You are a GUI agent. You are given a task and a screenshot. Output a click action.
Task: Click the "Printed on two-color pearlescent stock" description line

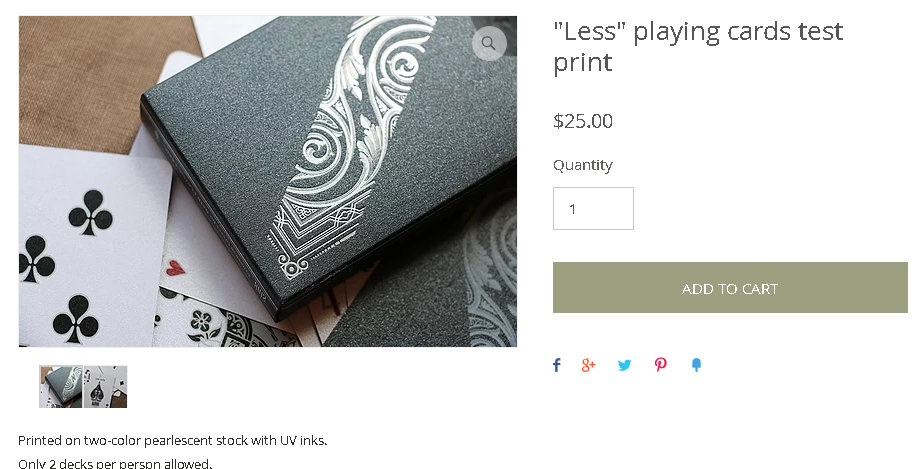click(x=172, y=440)
